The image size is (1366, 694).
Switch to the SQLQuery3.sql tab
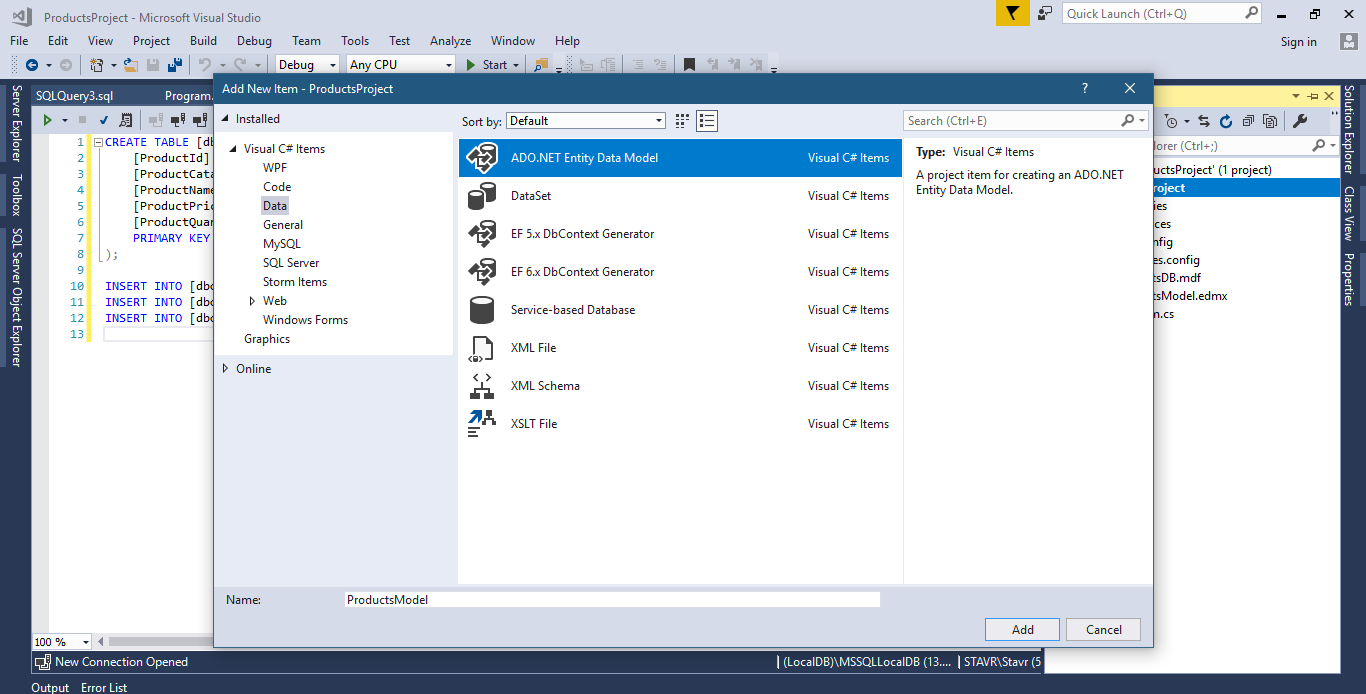click(75, 96)
